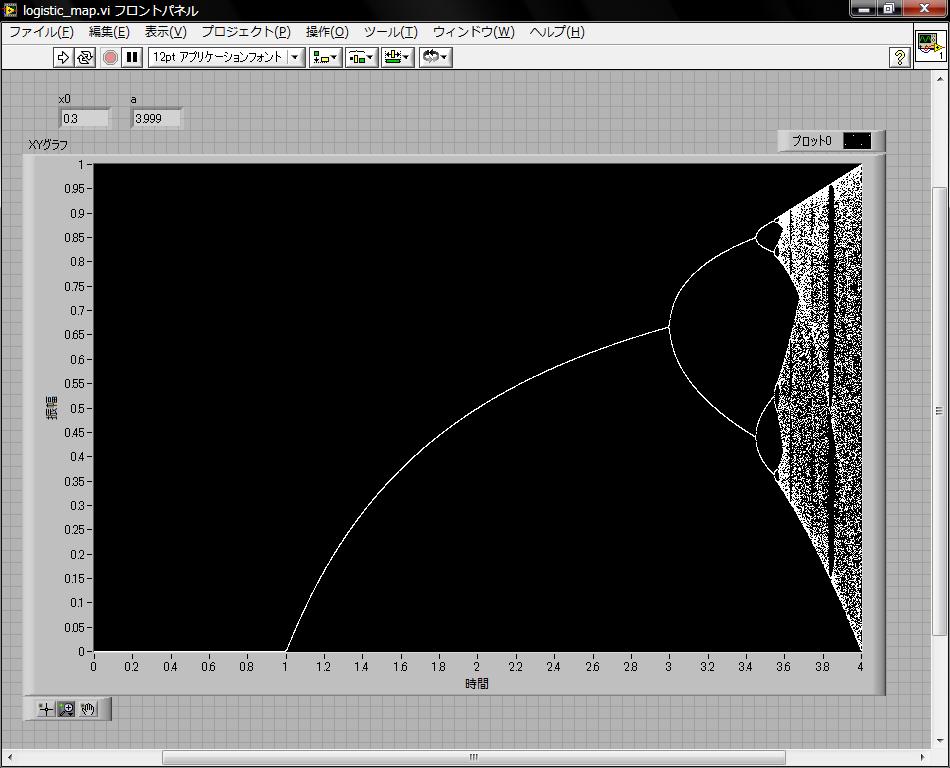Viewport: 950px width, 768px height.
Task: Click the x-axis maximum value 4
Action: [x=860, y=666]
